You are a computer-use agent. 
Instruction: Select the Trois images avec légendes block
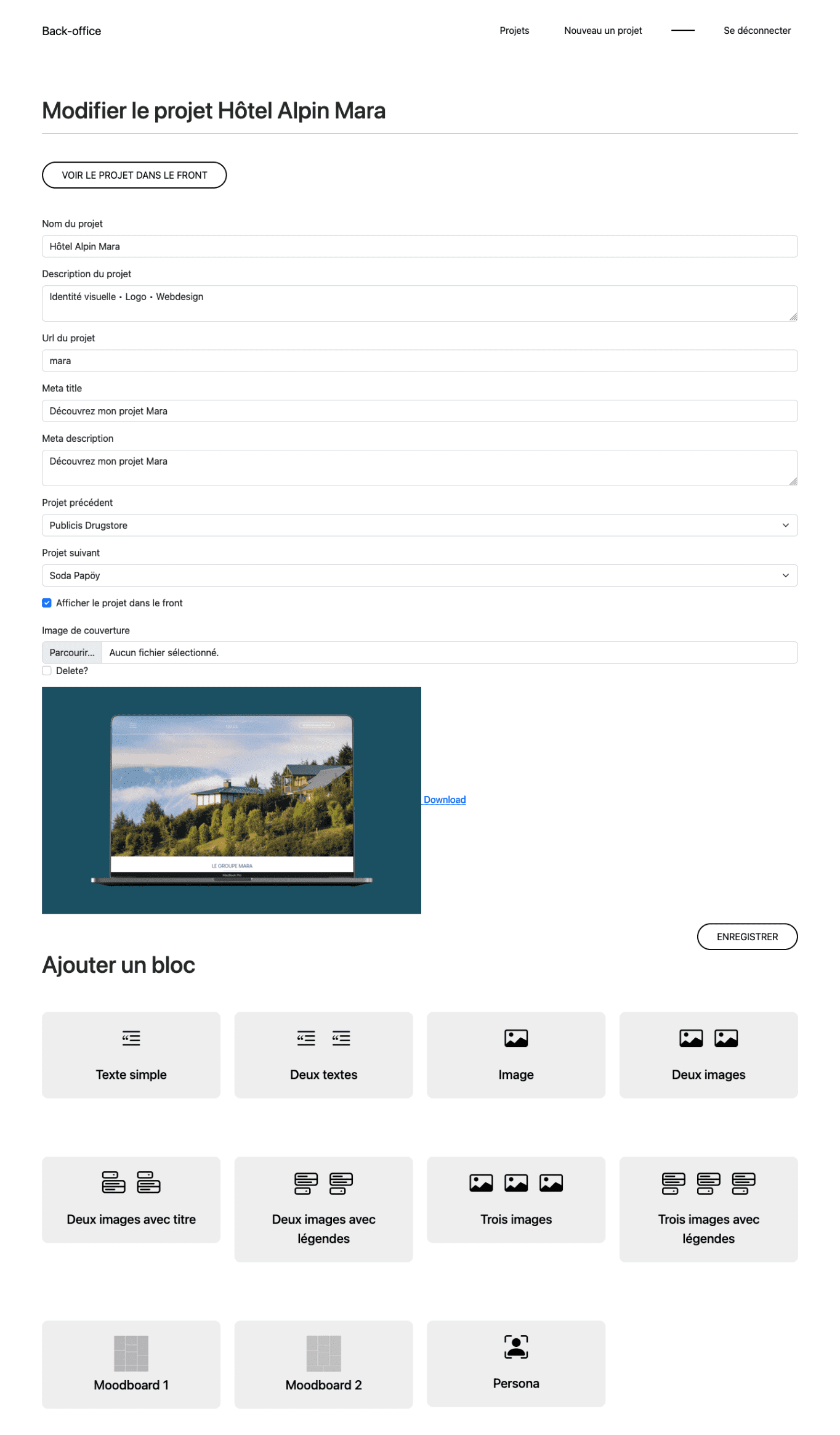click(x=708, y=1208)
